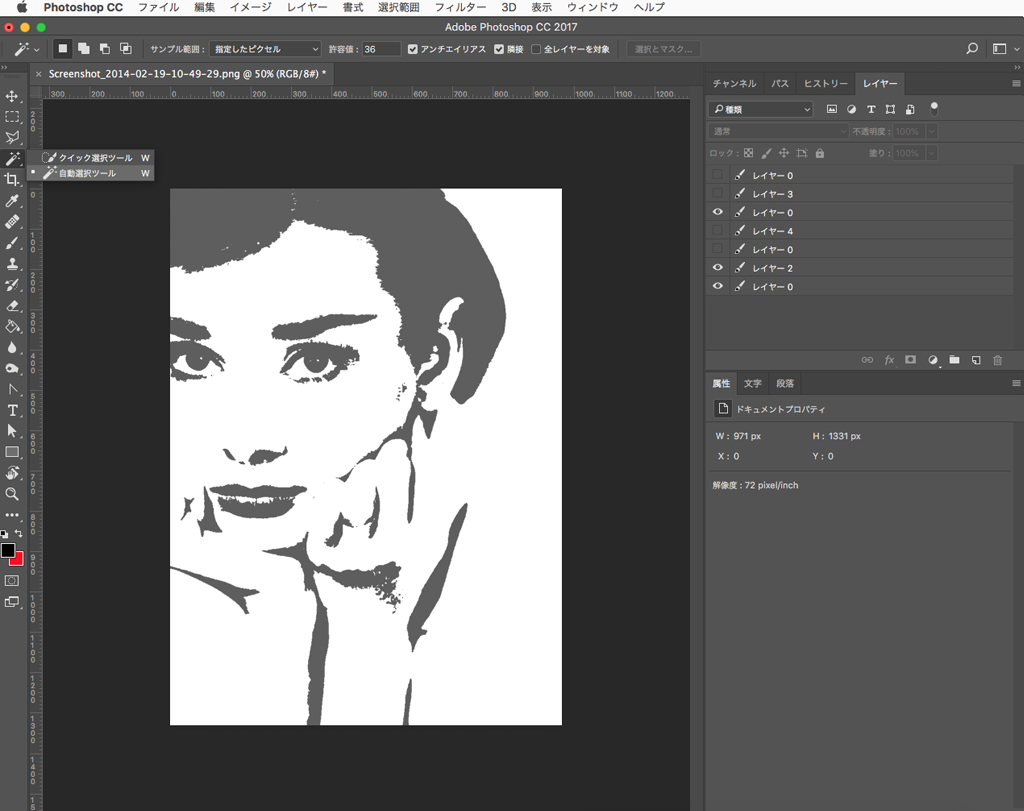Open the Layers panel options menu
The height and width of the screenshot is (811, 1024).
(1016, 84)
